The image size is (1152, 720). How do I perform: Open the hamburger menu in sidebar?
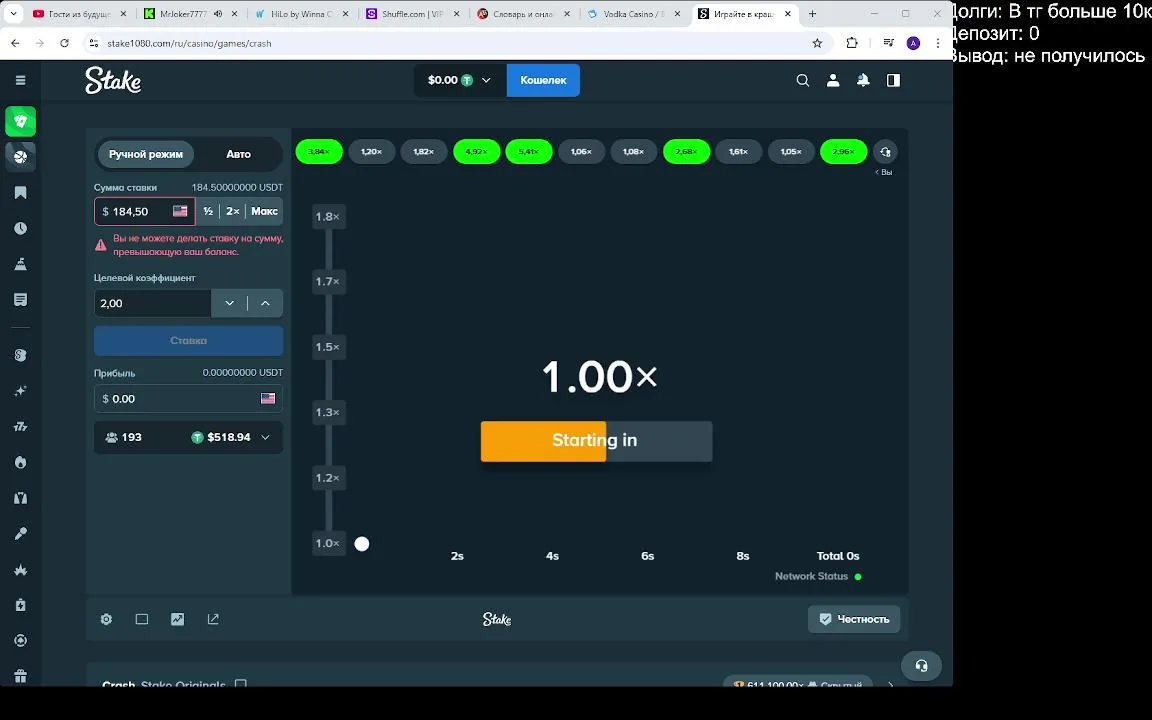(x=21, y=80)
